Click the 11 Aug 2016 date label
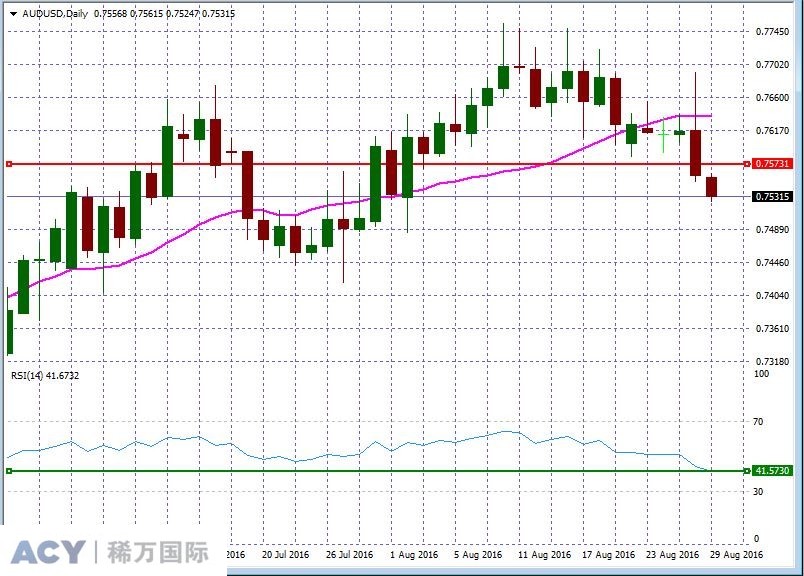 click(x=544, y=554)
